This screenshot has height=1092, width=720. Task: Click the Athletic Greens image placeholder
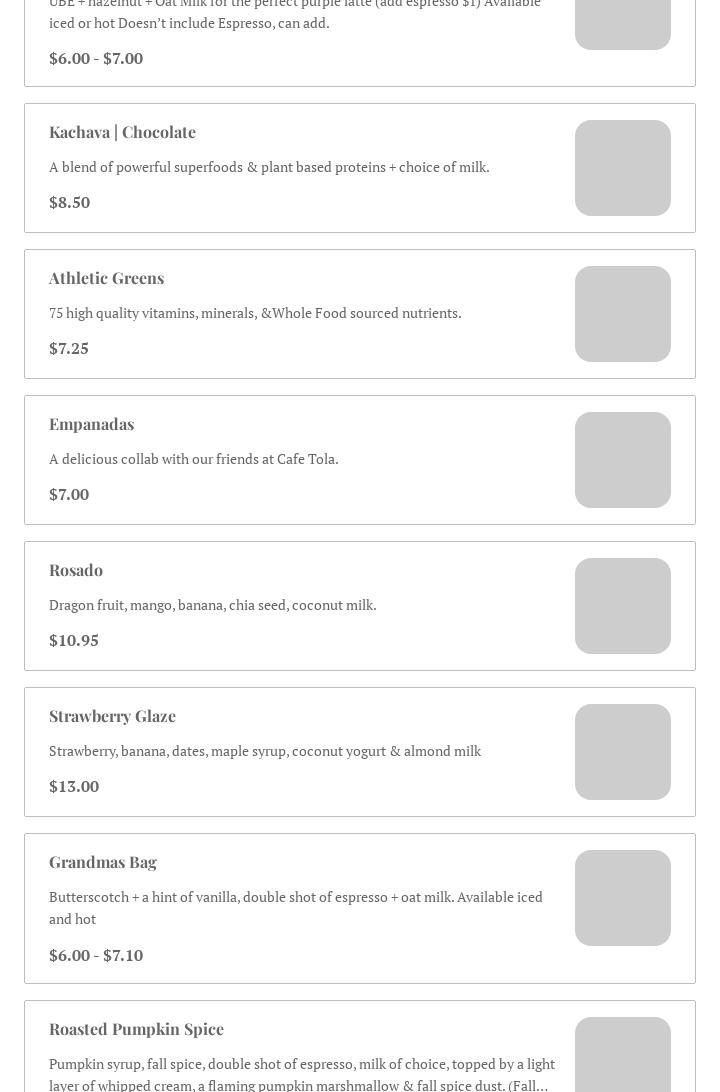pyautogui.click(x=623, y=314)
